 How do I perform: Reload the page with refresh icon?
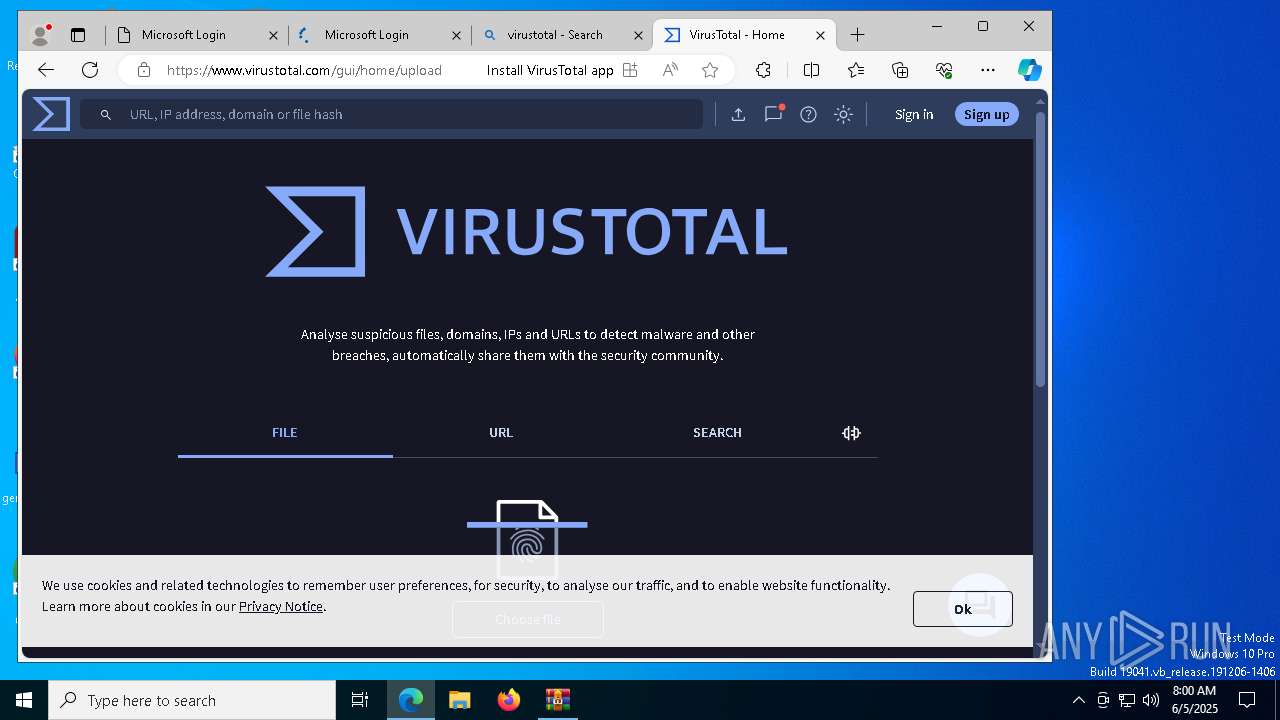click(90, 70)
